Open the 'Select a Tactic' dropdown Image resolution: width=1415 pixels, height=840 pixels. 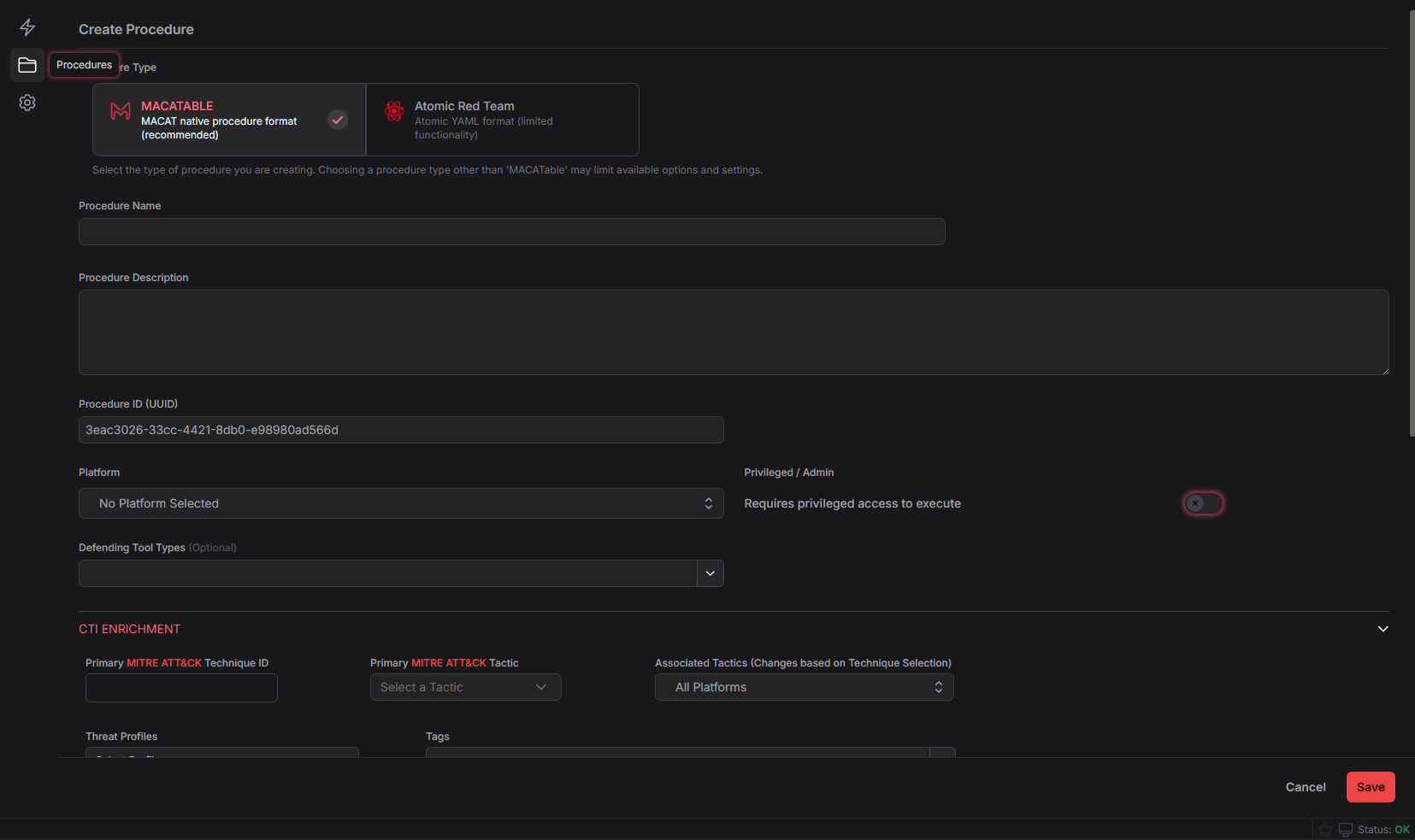[x=465, y=687]
